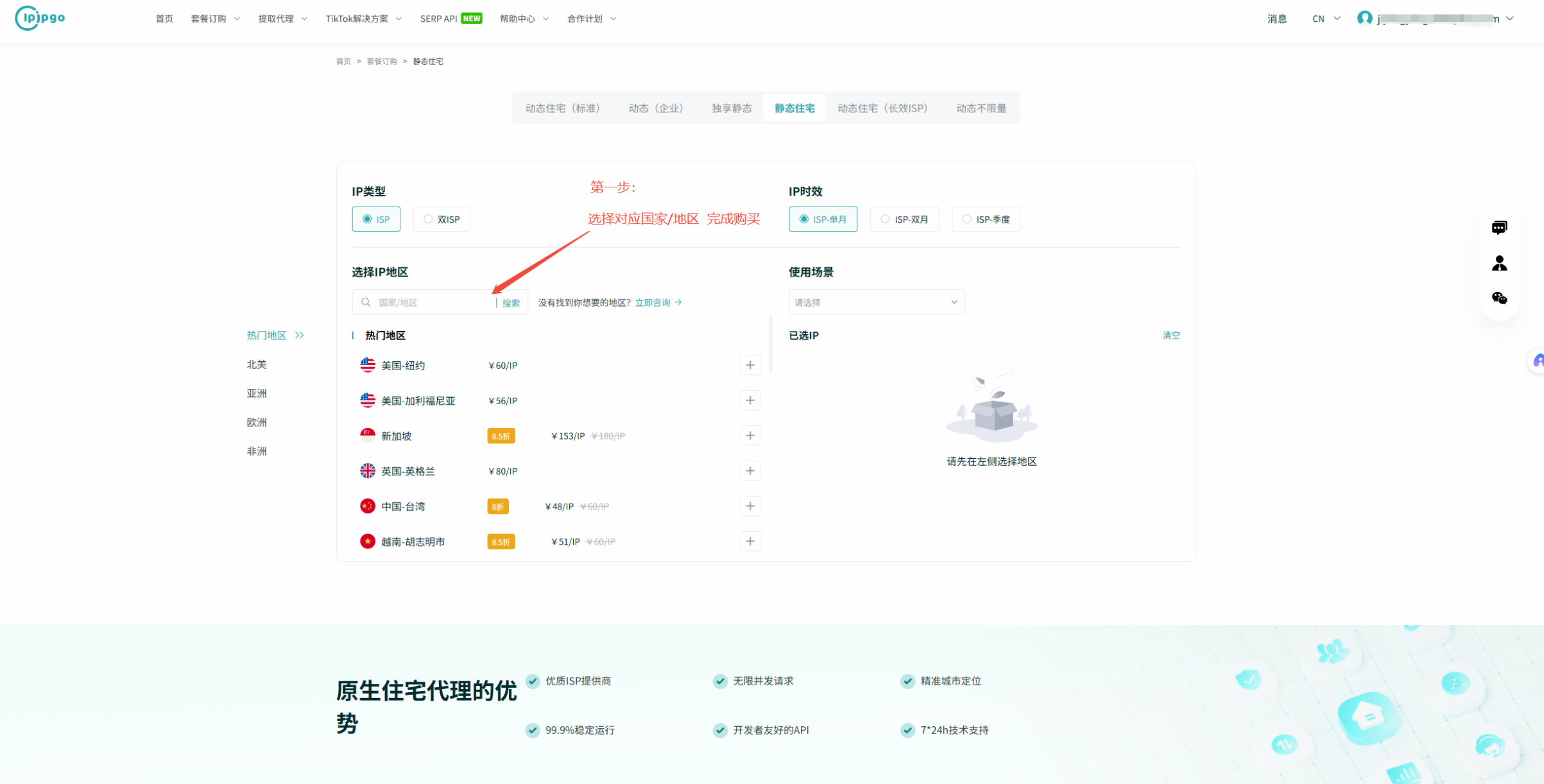Click the add icon next to 新加坡
Screen dimensions: 1544x784
[750, 435]
